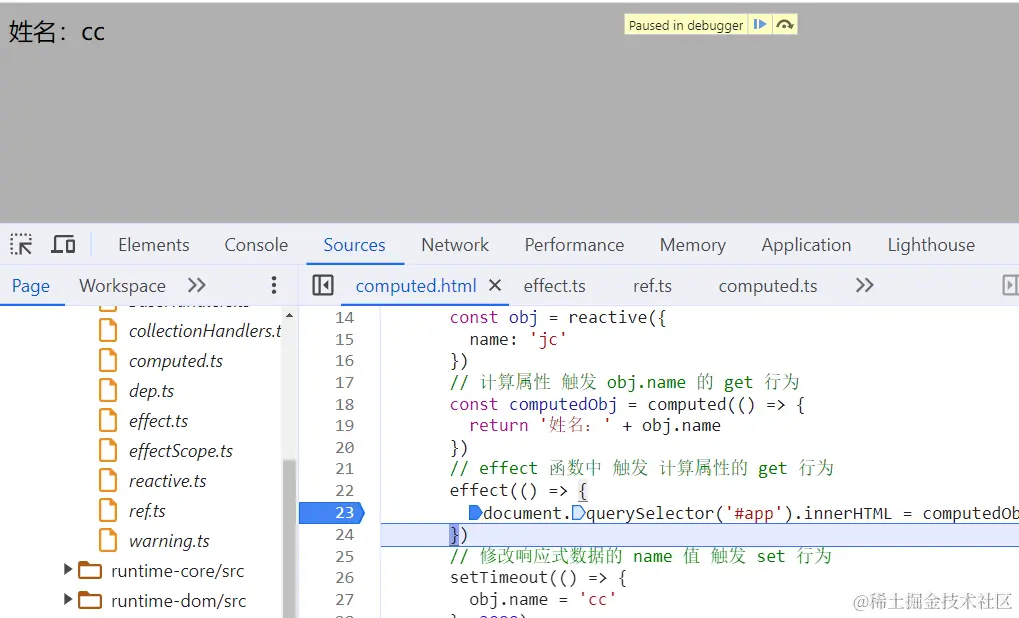Image resolution: width=1019 pixels, height=618 pixels.
Task: Open effectScope.ts in the file tree
Action: (181, 451)
